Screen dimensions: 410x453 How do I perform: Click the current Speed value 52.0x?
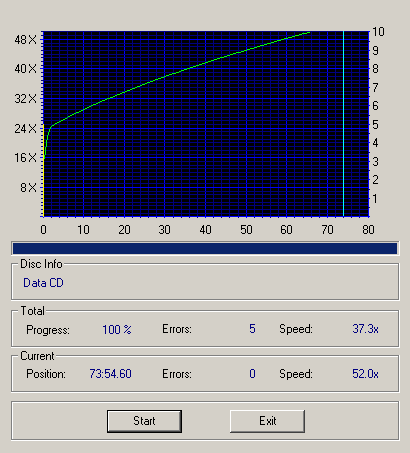pos(365,374)
